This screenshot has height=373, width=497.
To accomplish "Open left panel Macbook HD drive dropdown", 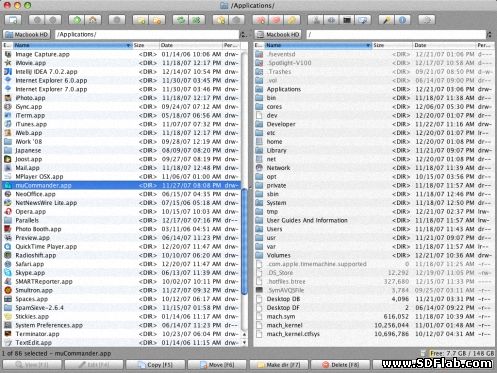I will 27,34.
